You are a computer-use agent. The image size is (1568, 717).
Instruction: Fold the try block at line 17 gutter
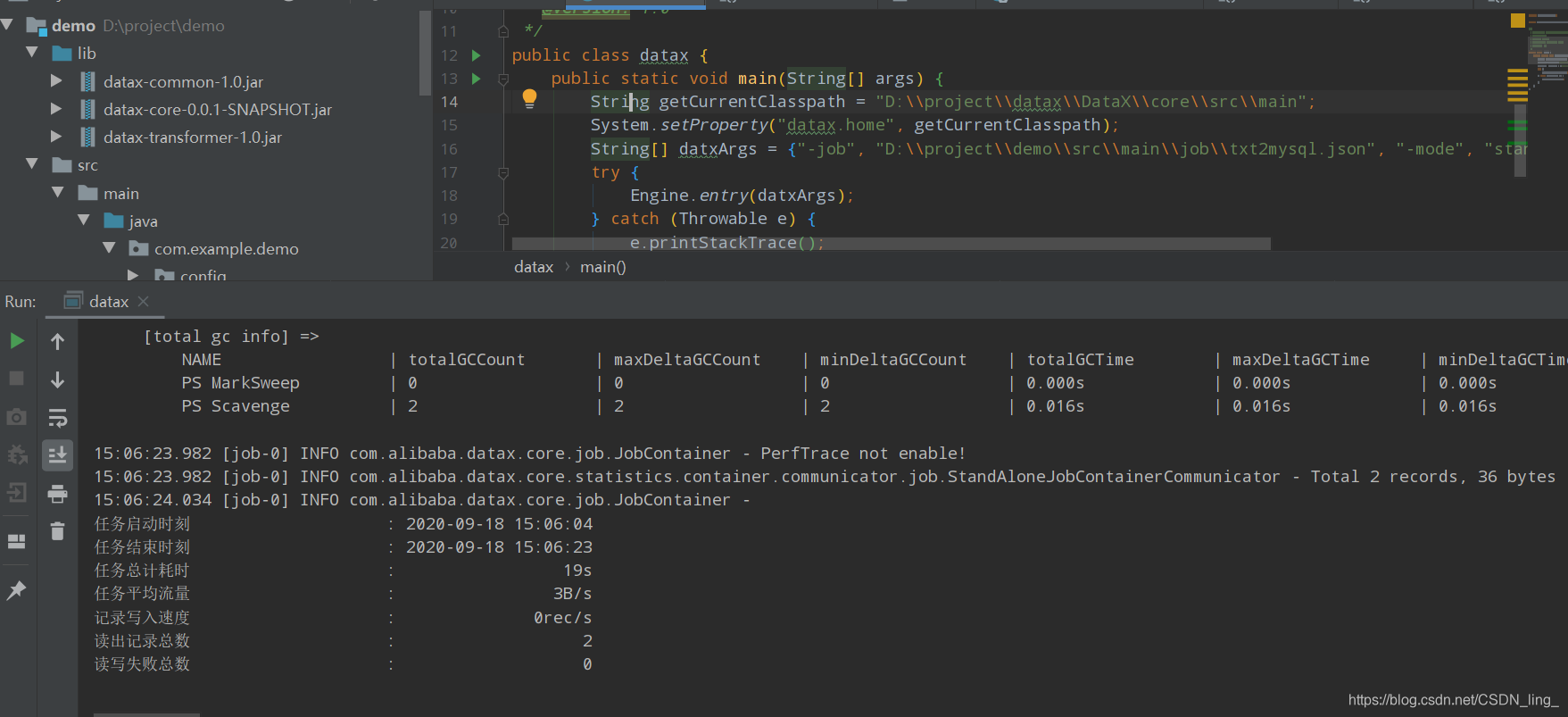[503, 172]
